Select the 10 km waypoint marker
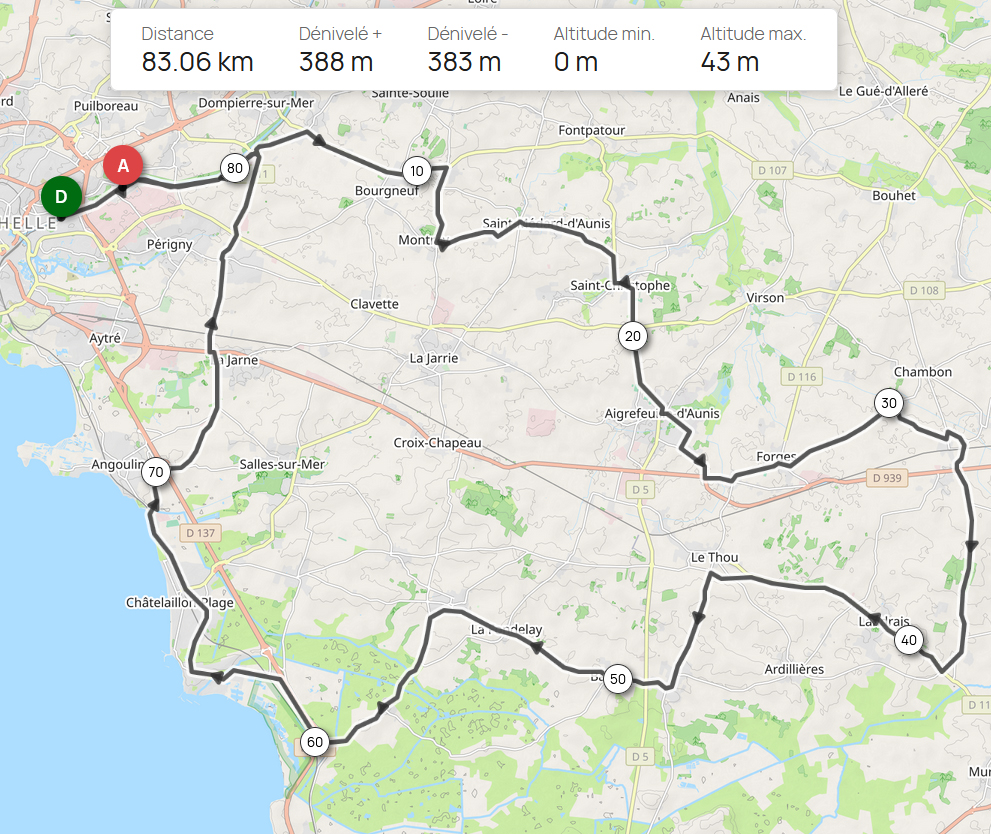Viewport: 991px width, 834px height. click(416, 171)
